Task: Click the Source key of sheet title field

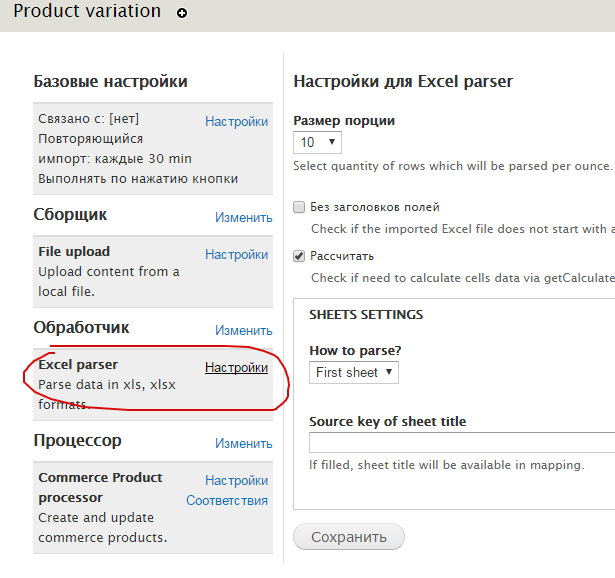Action: click(461, 442)
